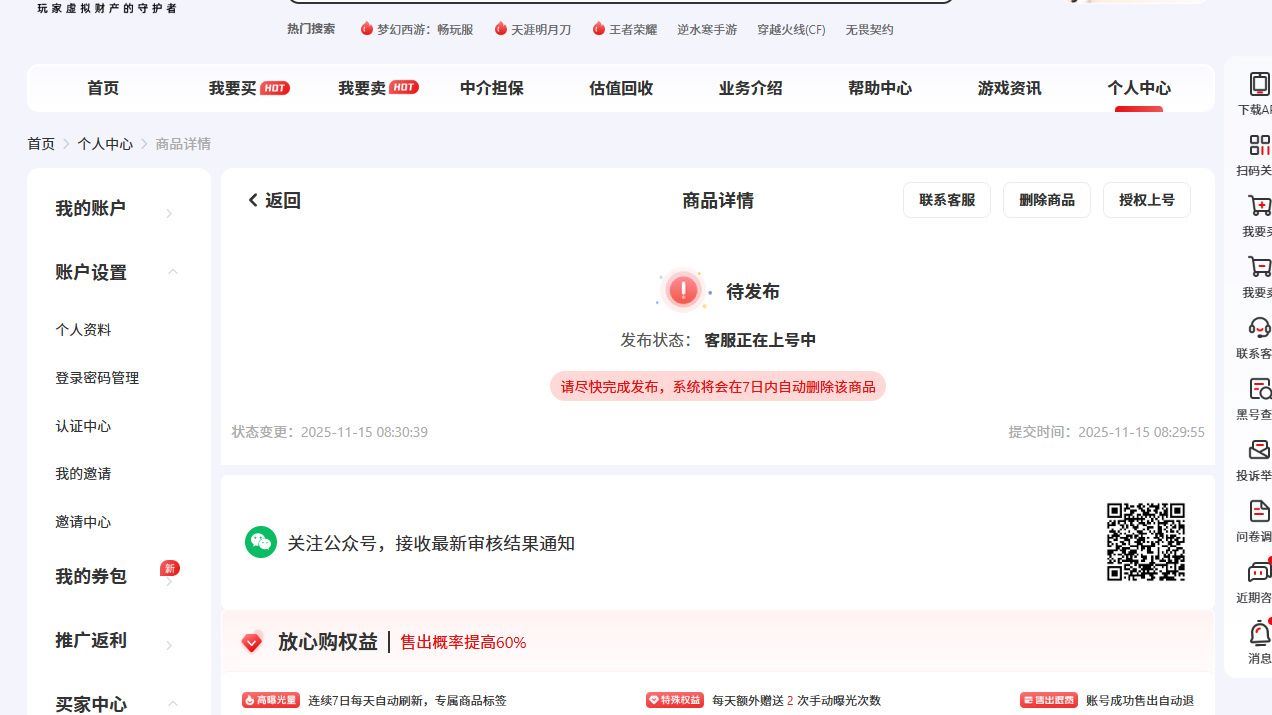Open 游戏资讯 in the top navigation

tap(1007, 88)
